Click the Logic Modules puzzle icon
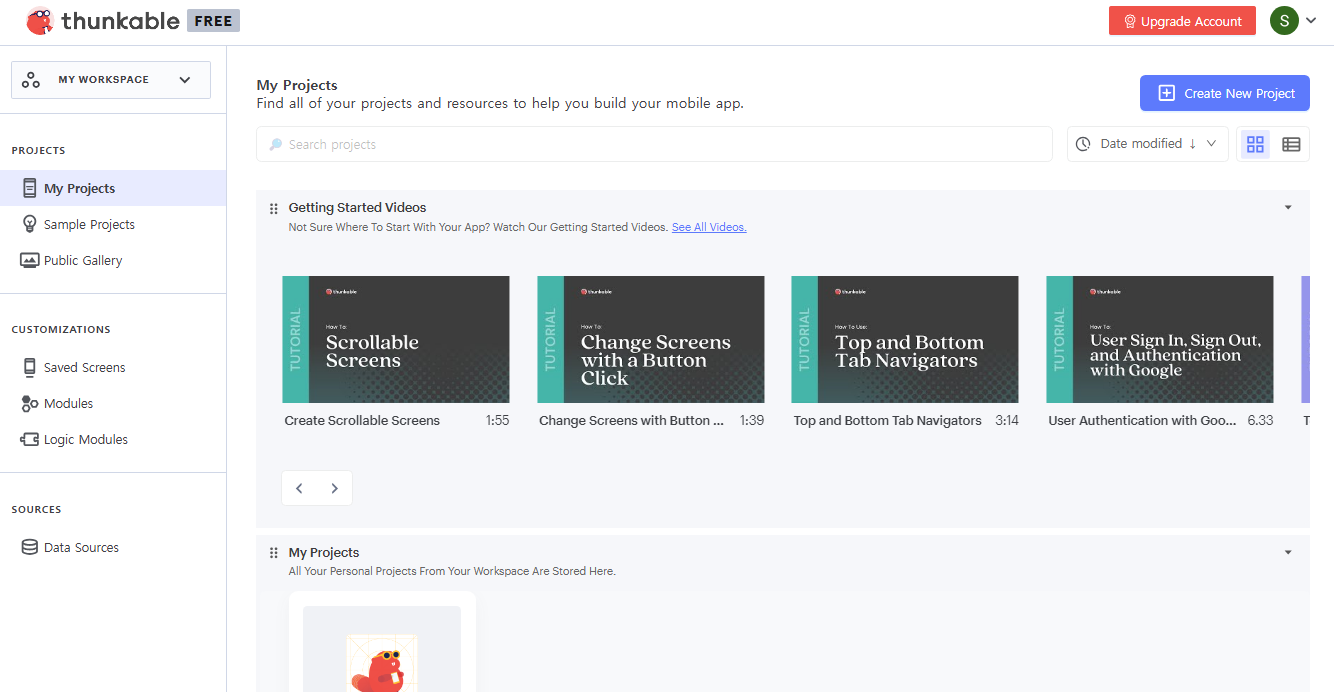The width and height of the screenshot is (1334, 692). [29, 439]
